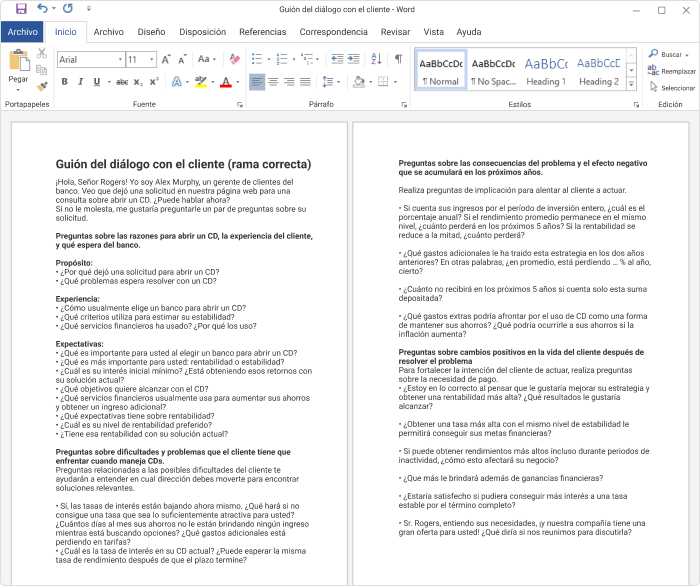700x586 pixels.
Task: Click the Reemplazar replace button
Action: tap(671, 71)
